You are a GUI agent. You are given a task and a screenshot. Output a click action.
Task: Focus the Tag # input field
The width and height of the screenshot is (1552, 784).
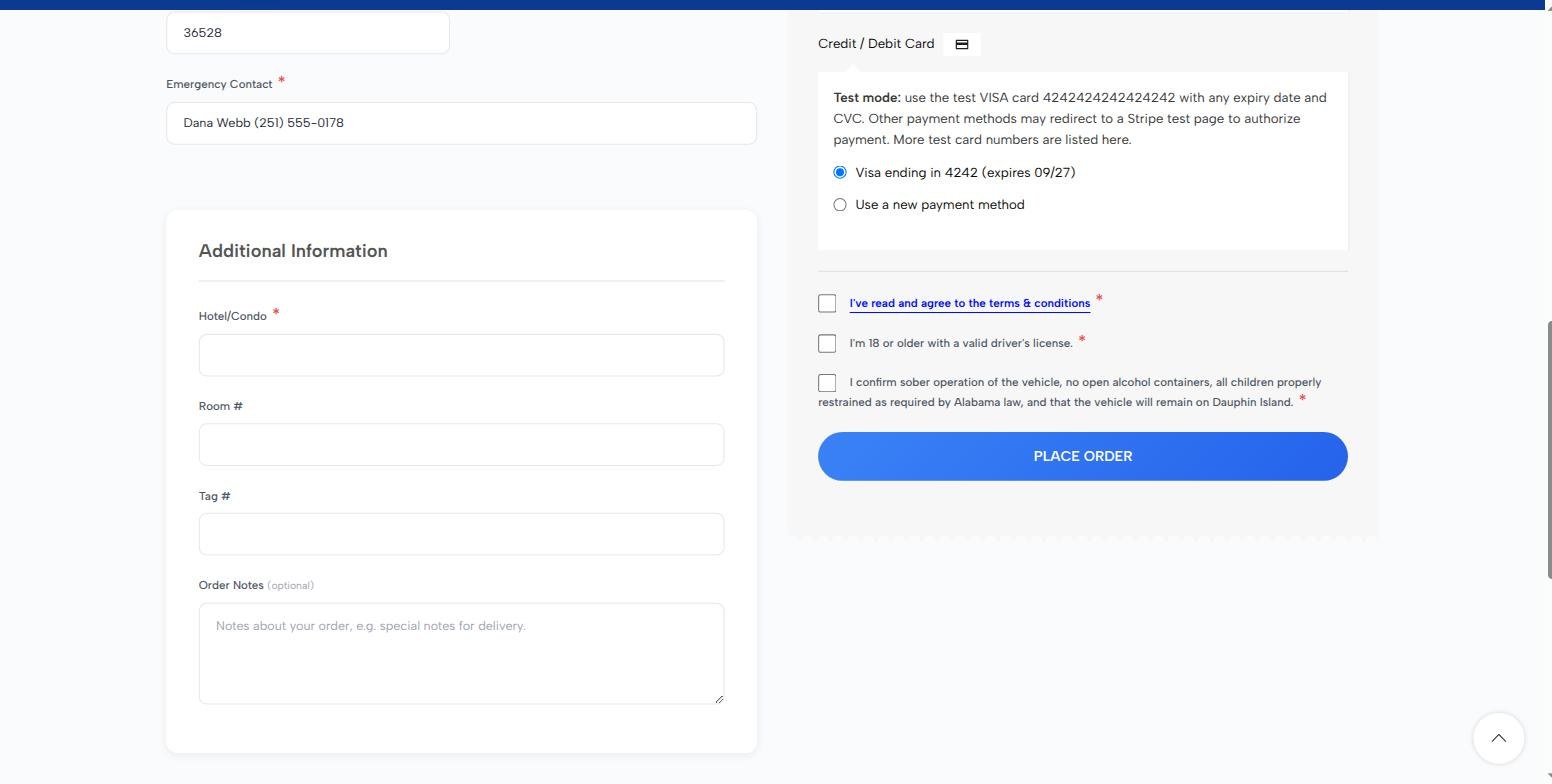click(461, 534)
